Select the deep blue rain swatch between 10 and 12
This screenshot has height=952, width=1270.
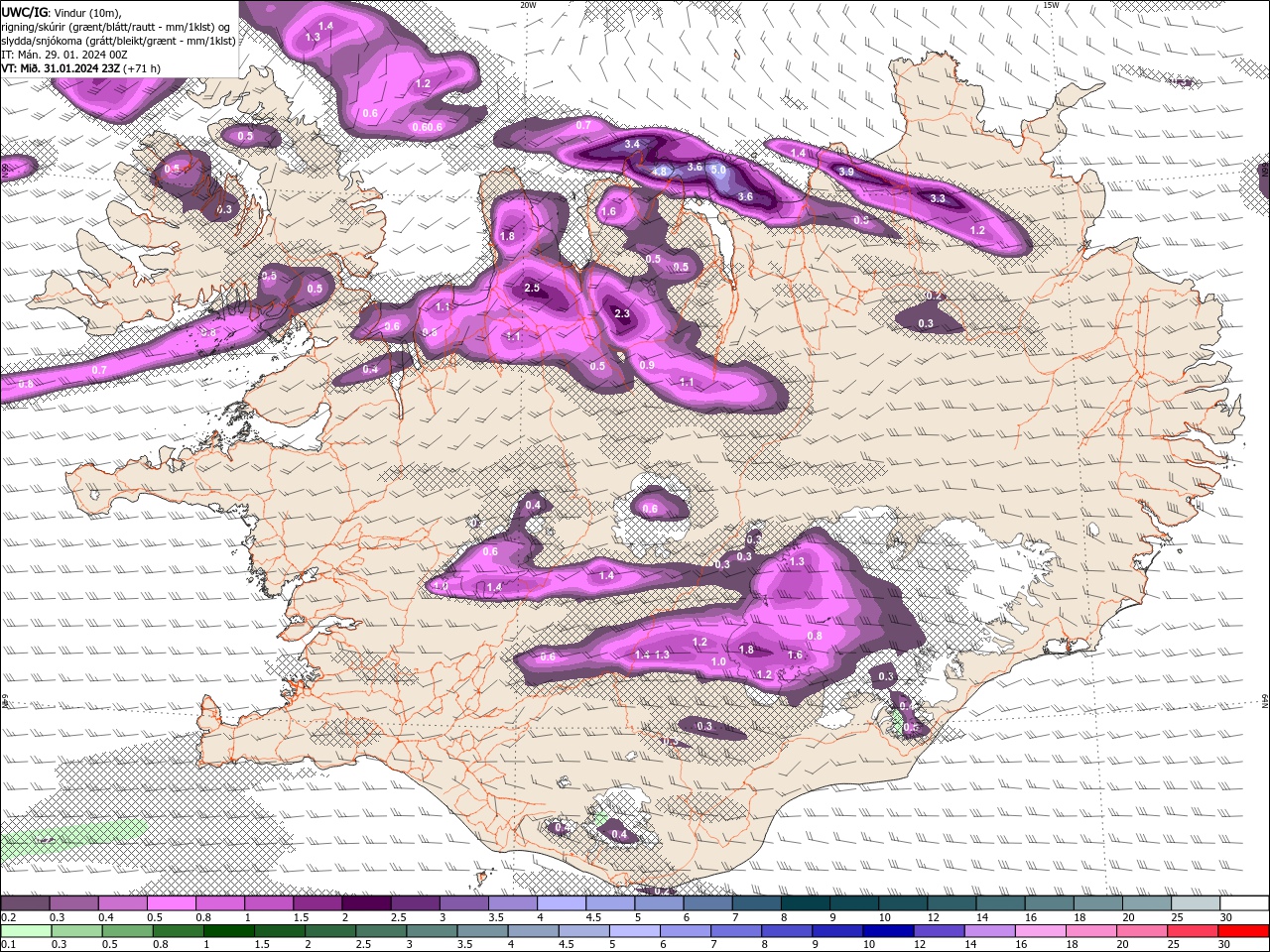[x=888, y=931]
